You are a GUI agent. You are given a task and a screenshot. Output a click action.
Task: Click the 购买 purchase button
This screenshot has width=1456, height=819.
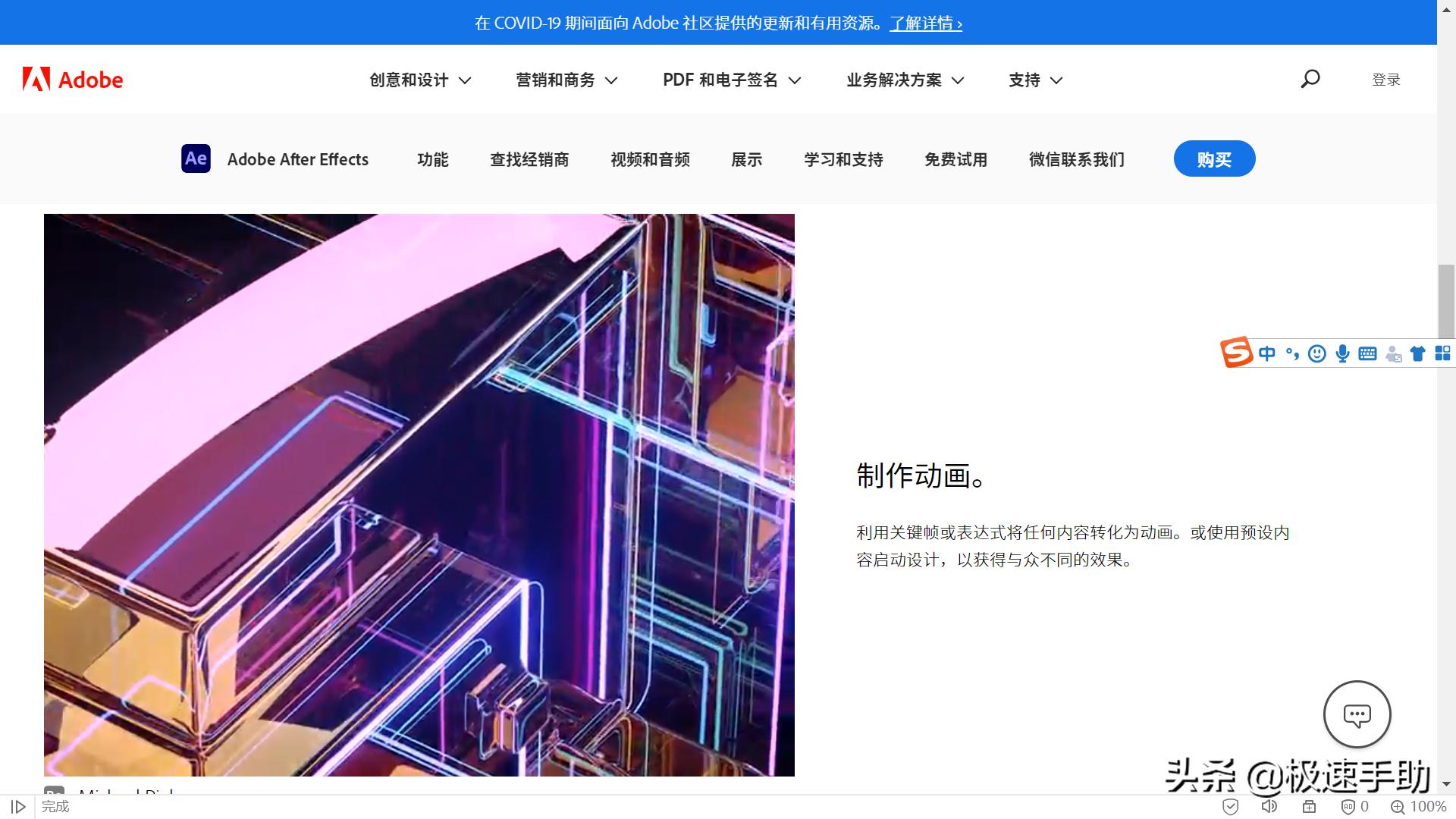click(x=1214, y=158)
